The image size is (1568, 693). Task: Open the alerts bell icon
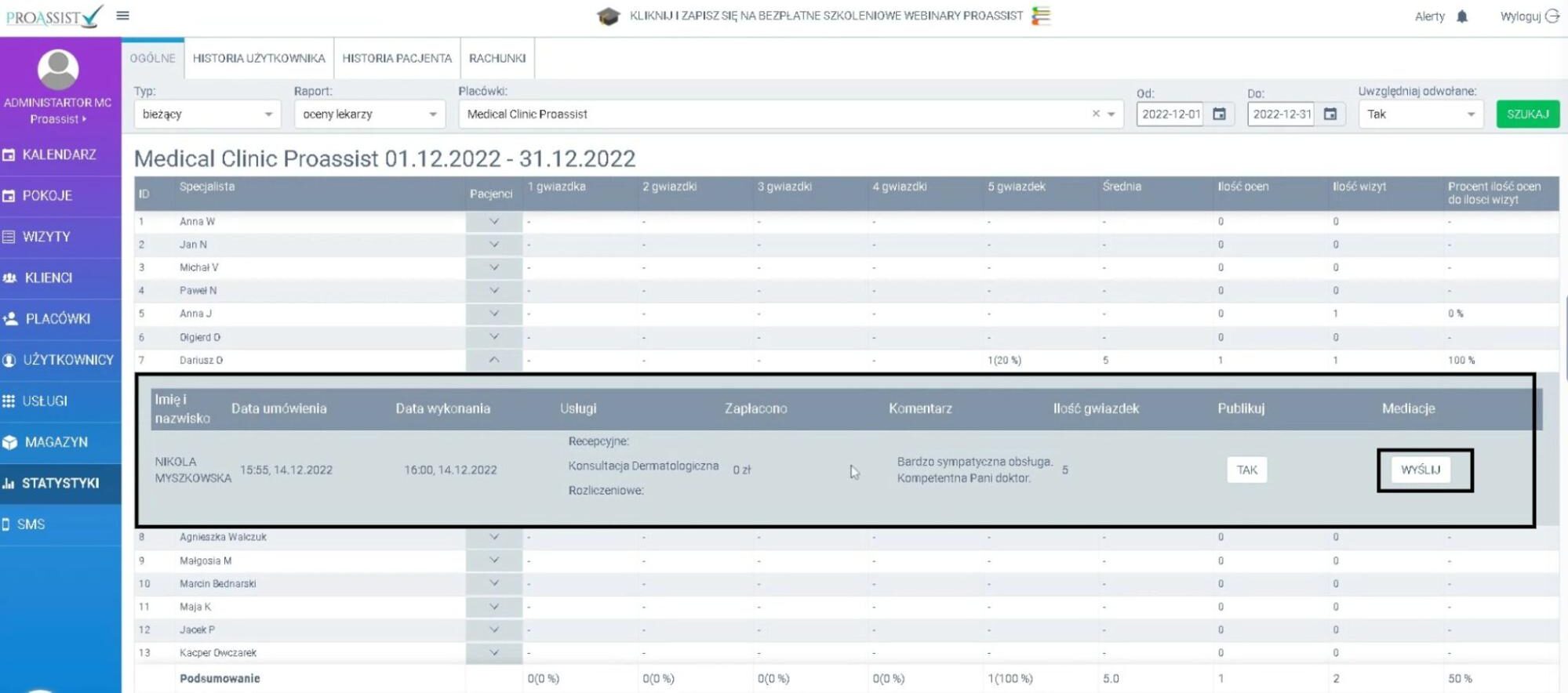pyautogui.click(x=1461, y=16)
